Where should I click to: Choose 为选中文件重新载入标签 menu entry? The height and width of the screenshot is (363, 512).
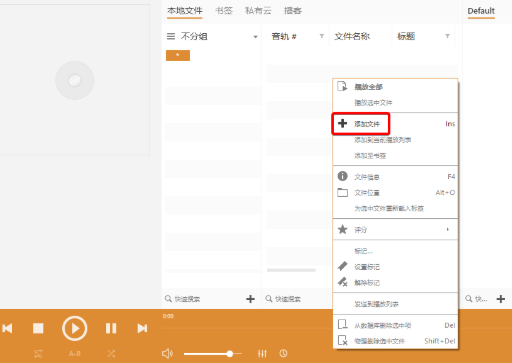(x=389, y=209)
